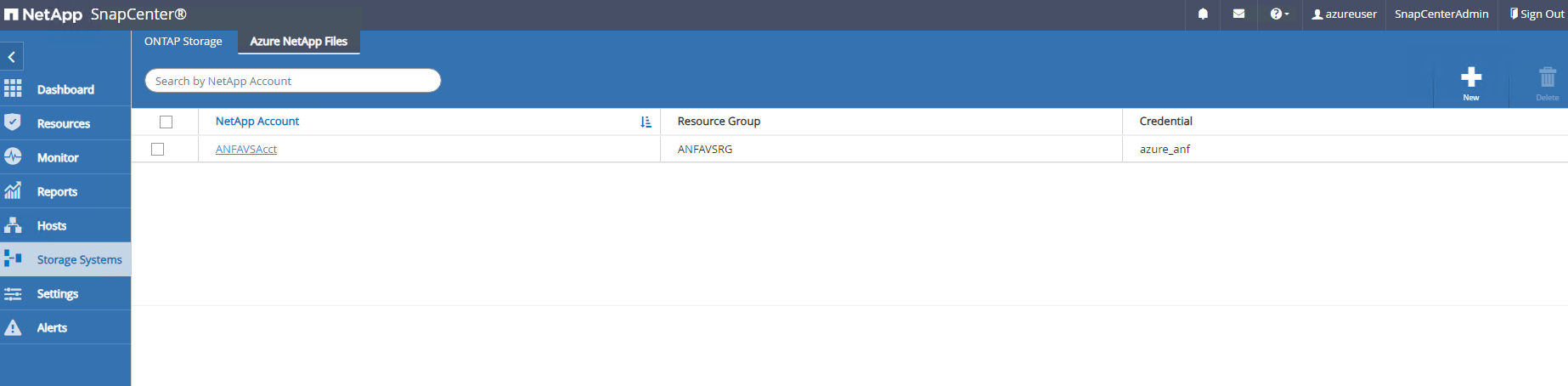1568x386 pixels.
Task: Open the ANFAVSAcct account link
Action: tap(246, 149)
